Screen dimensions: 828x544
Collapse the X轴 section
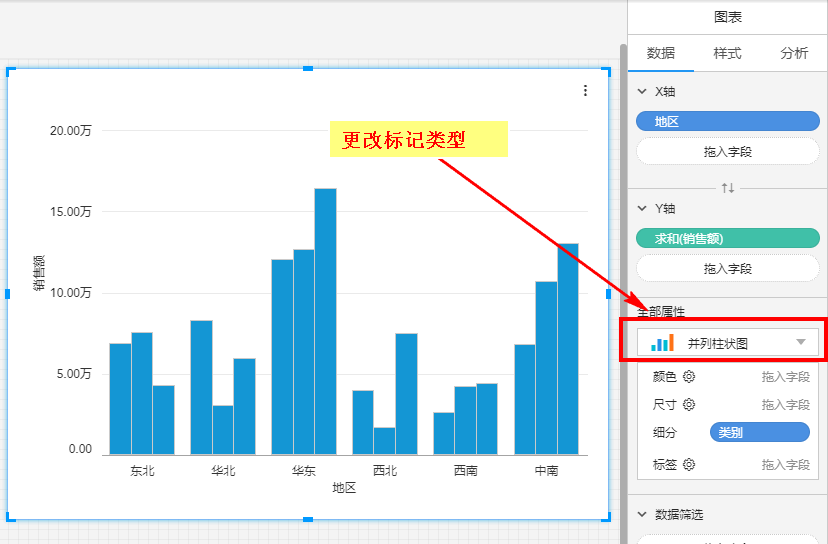click(x=642, y=91)
